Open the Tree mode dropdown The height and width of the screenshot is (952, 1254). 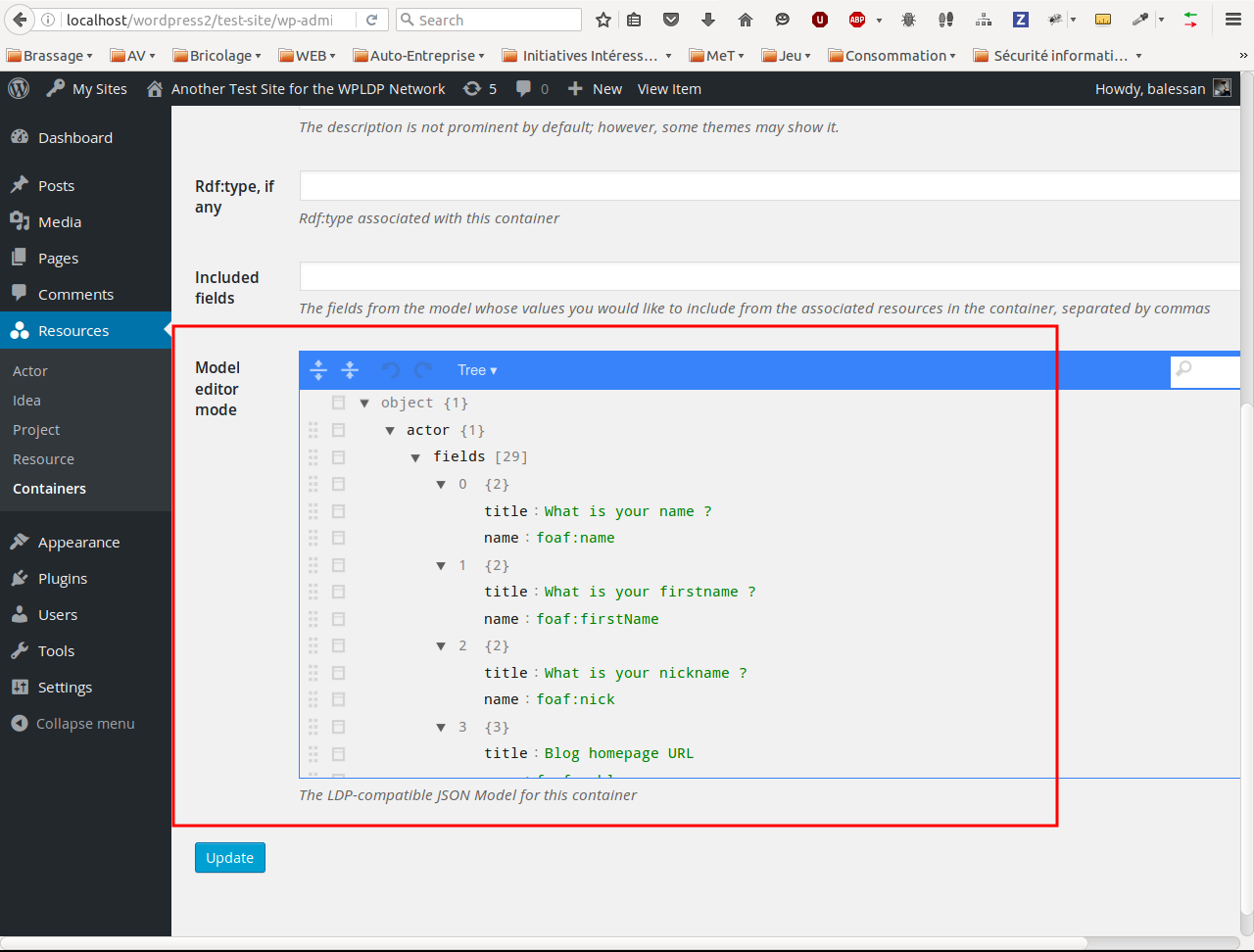click(477, 370)
